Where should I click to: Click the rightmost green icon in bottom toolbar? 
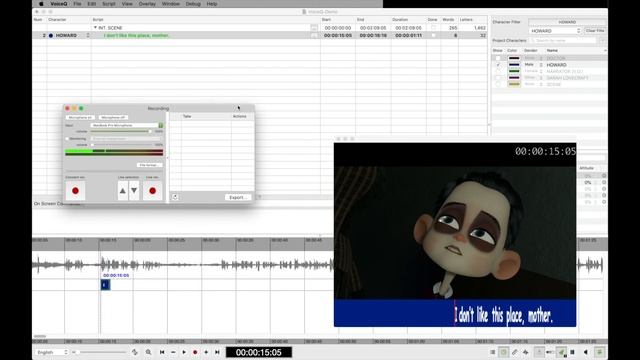tap(600, 352)
